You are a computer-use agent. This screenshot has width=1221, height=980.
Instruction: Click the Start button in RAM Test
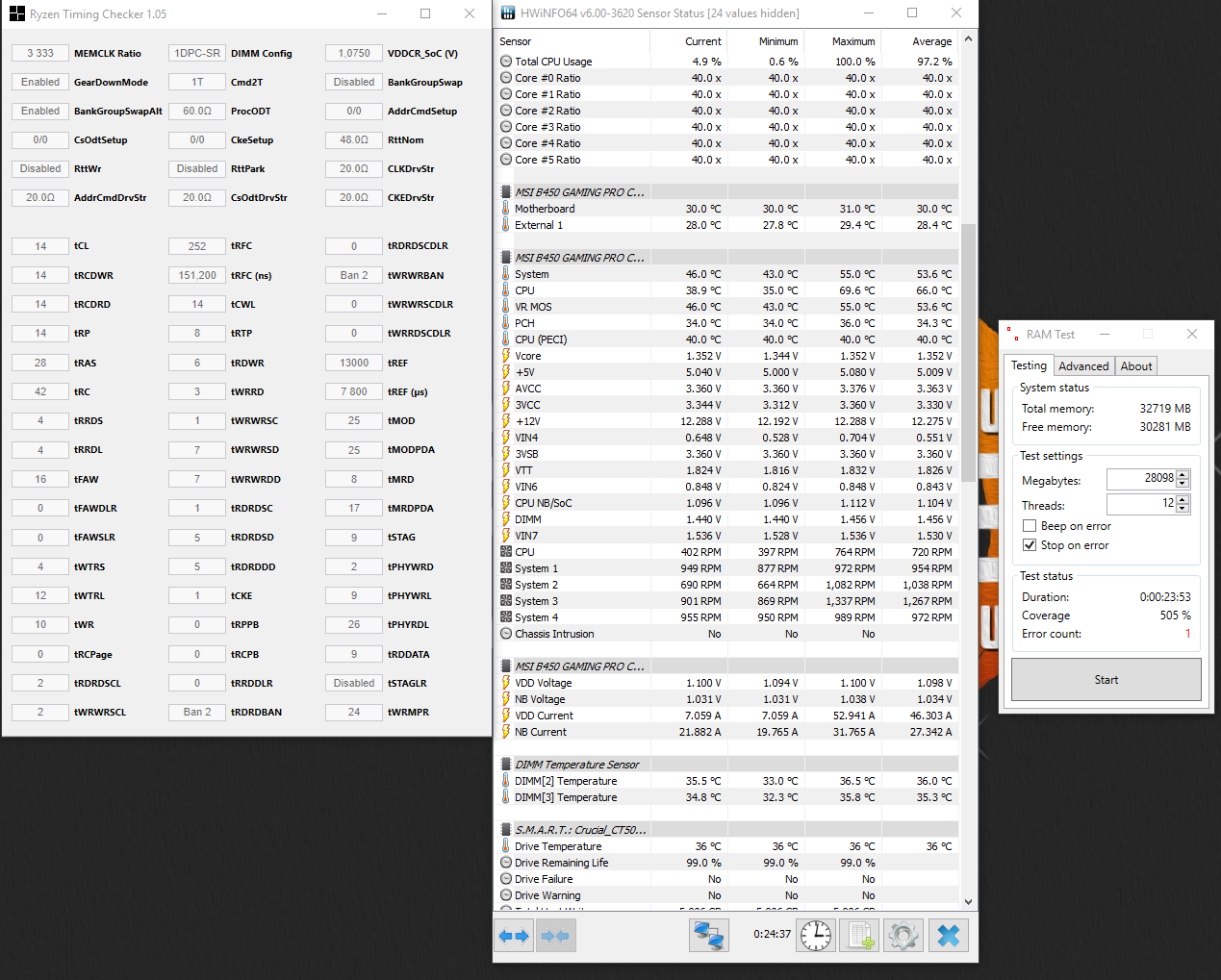coord(1107,680)
